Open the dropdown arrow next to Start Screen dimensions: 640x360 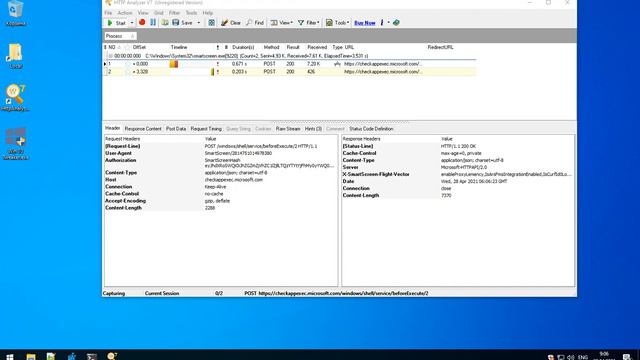click(132, 23)
